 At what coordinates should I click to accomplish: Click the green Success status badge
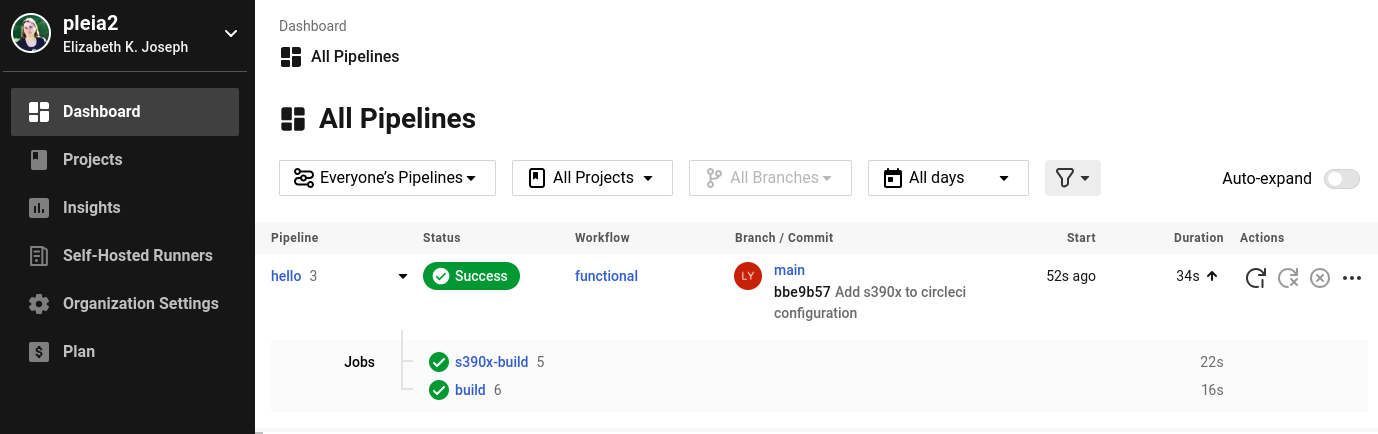point(471,276)
